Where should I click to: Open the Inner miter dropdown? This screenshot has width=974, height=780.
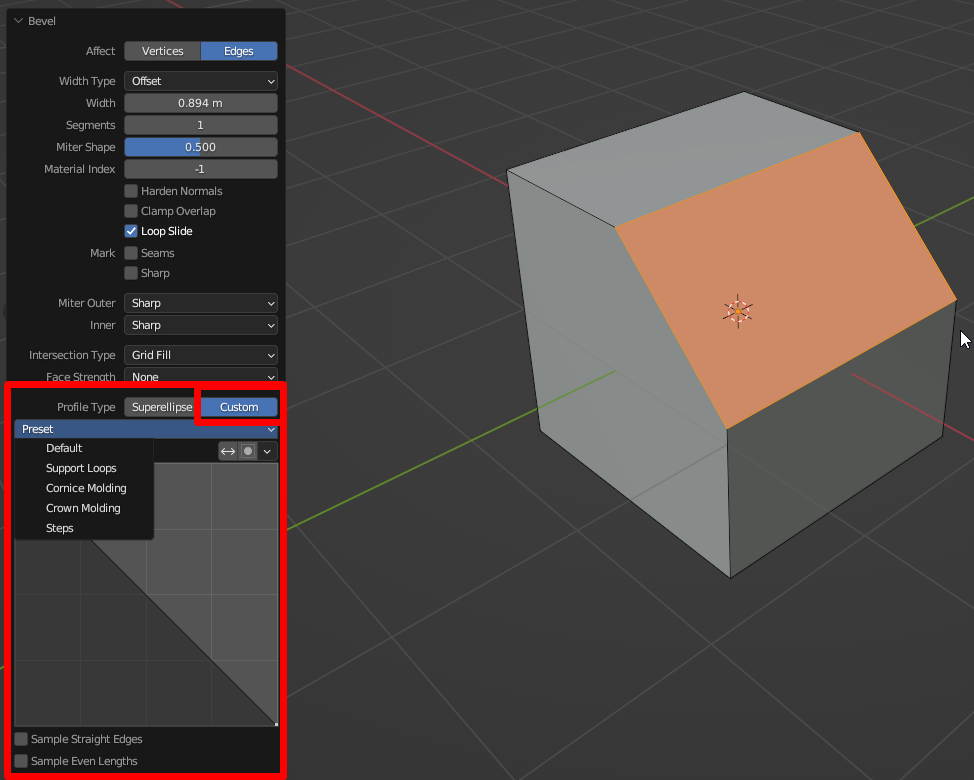pos(201,325)
